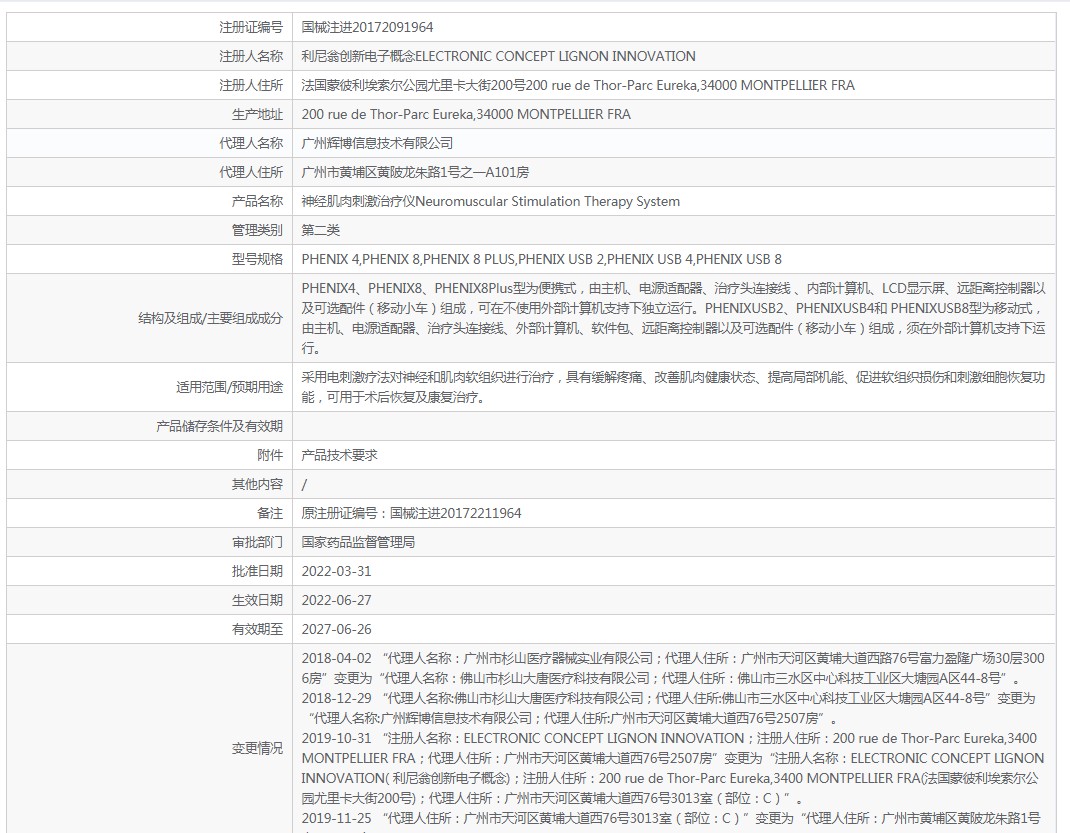Click the 型号规格 label
Screen dimensions: 1070x833
[257, 259]
